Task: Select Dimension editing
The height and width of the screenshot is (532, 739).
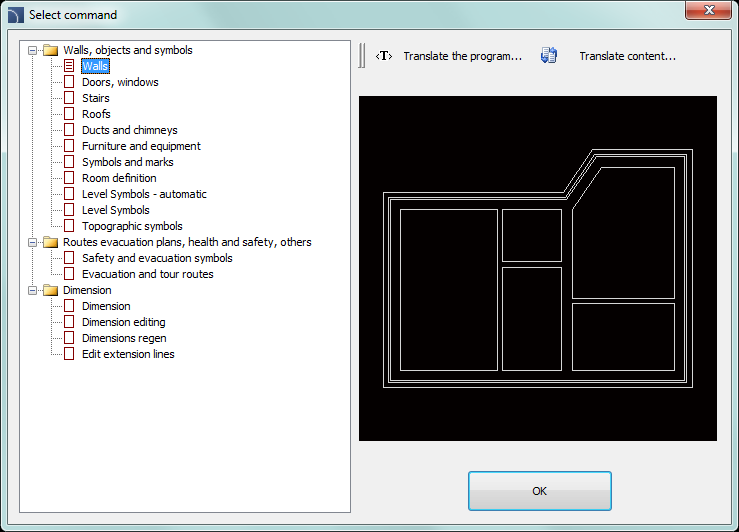Action: coord(123,322)
